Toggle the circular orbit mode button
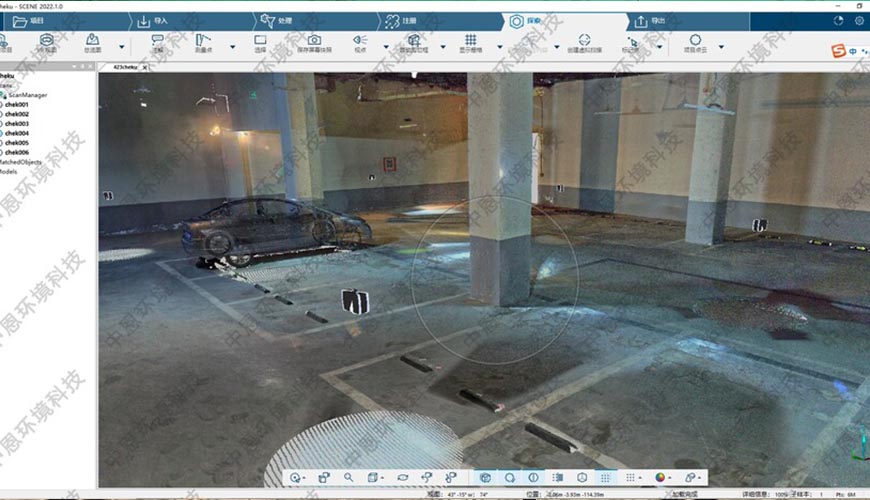This screenshot has width=870, height=500. point(509,477)
